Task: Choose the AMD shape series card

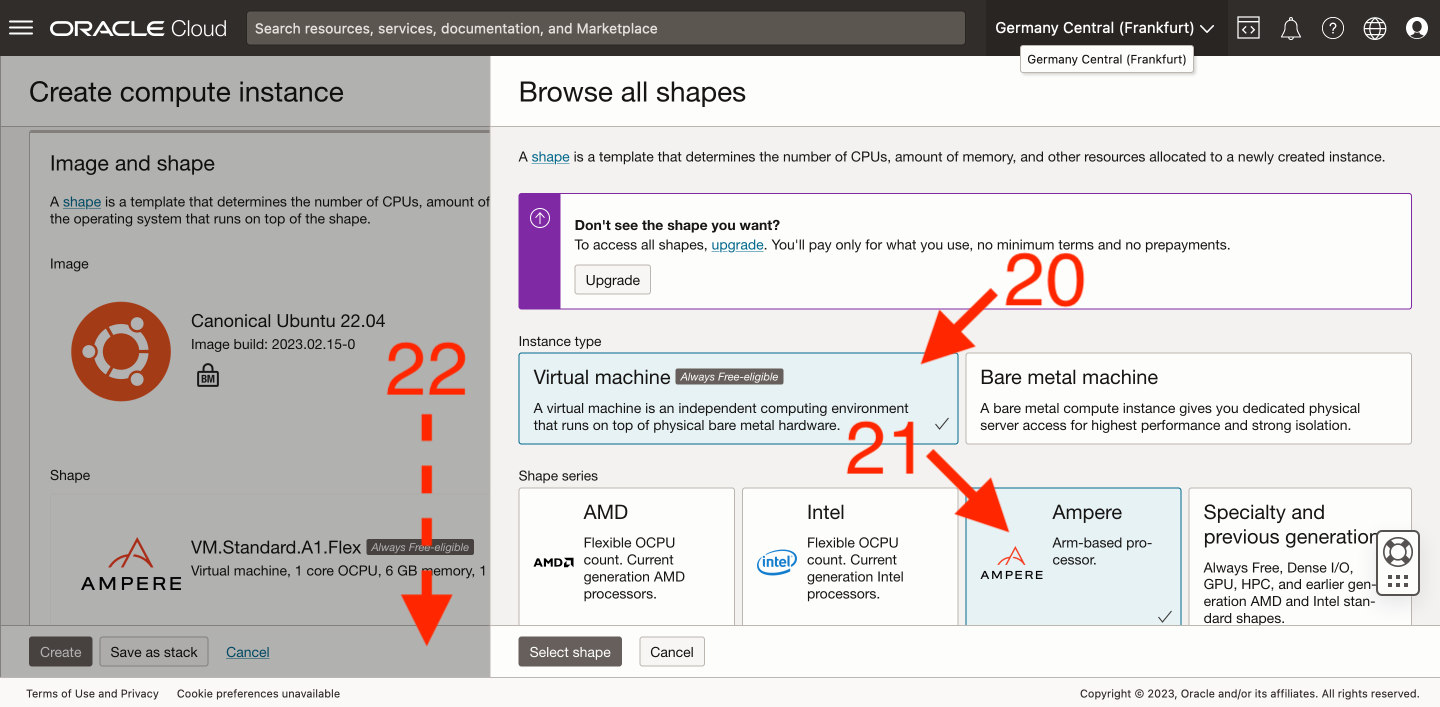Action: [626, 555]
